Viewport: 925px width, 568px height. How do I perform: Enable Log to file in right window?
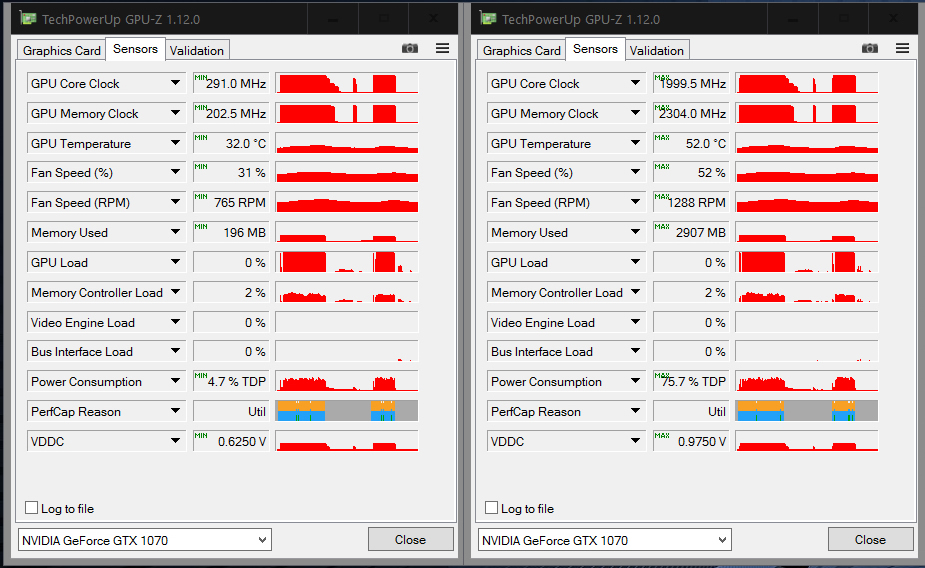click(x=491, y=508)
